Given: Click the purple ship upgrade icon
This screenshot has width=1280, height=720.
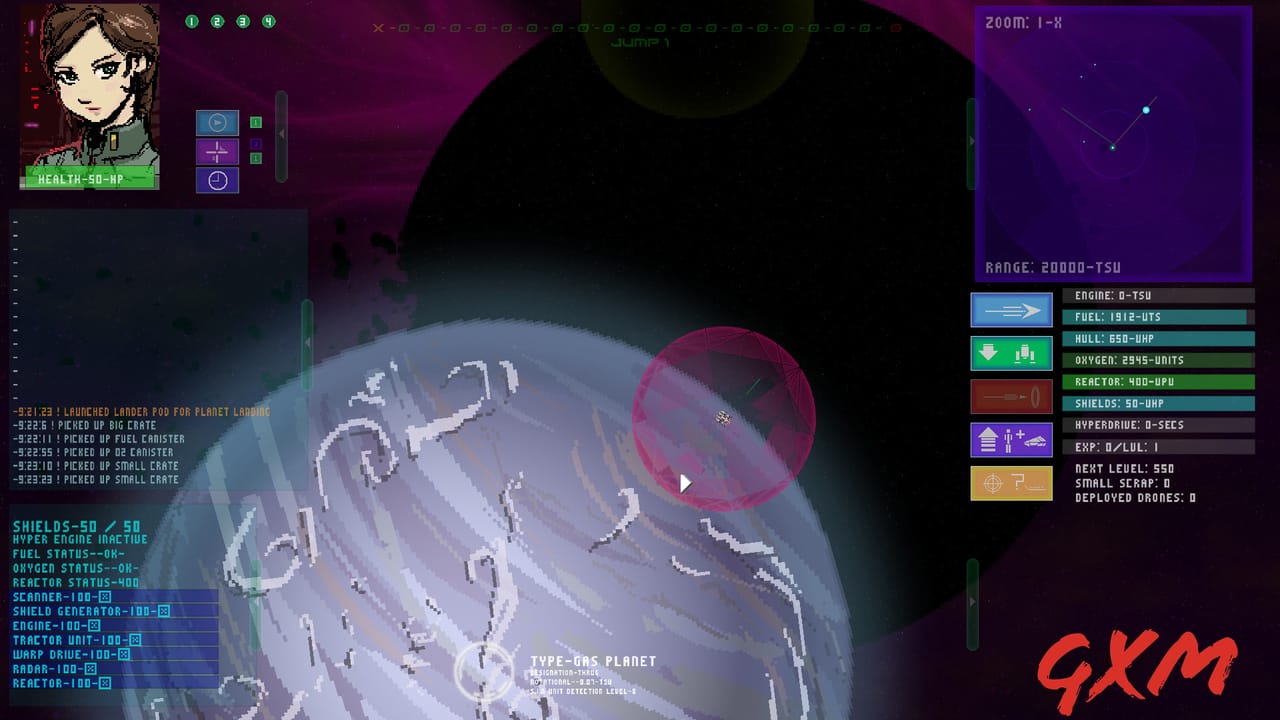Looking at the screenshot, I should click(x=1011, y=439).
